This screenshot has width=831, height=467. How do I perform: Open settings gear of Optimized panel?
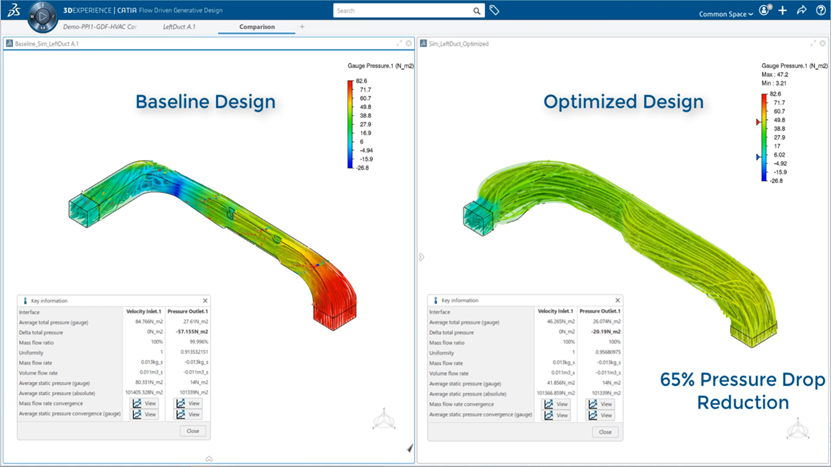tap(823, 43)
